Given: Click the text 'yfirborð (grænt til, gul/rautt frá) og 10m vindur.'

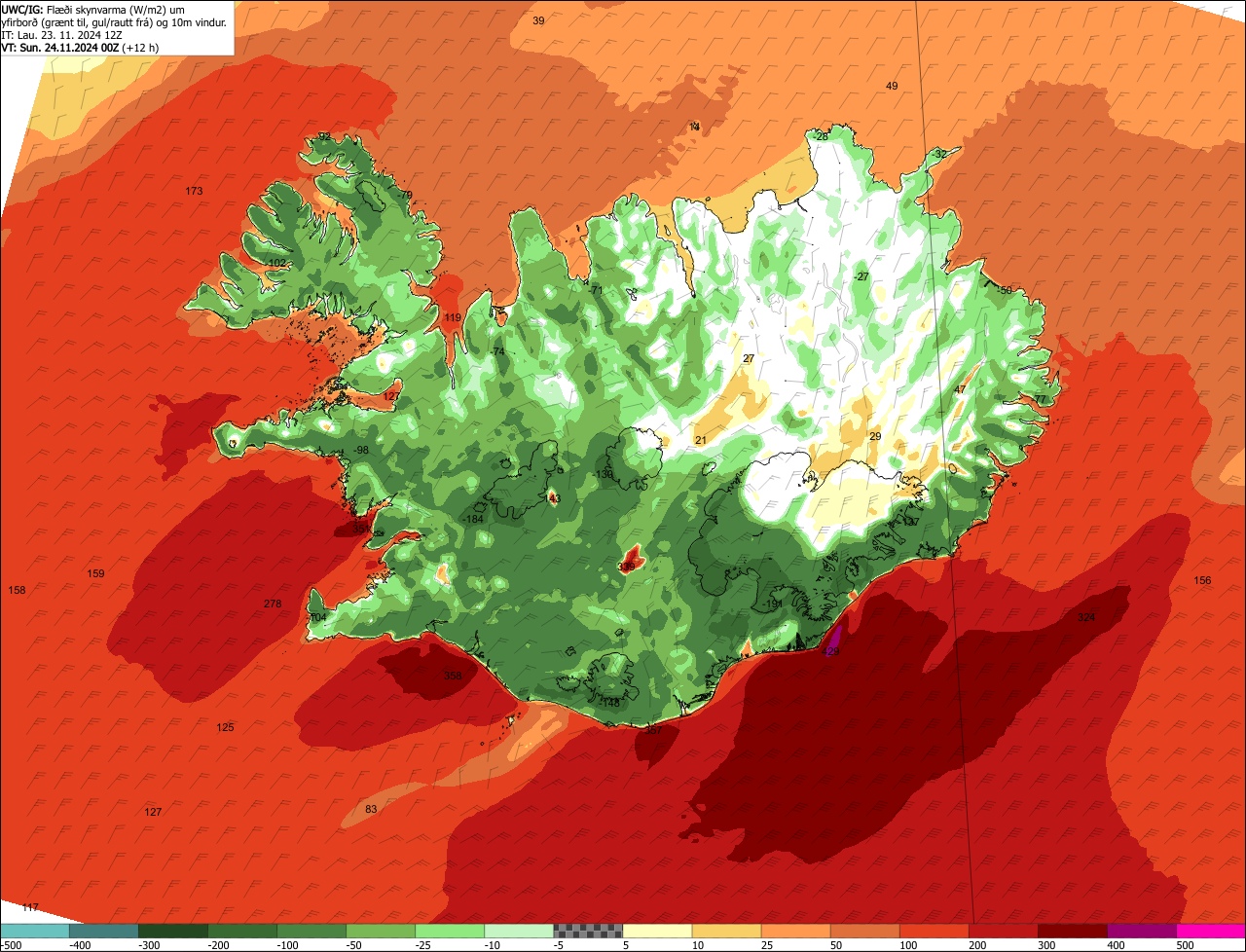Looking at the screenshot, I should (x=115, y=21).
